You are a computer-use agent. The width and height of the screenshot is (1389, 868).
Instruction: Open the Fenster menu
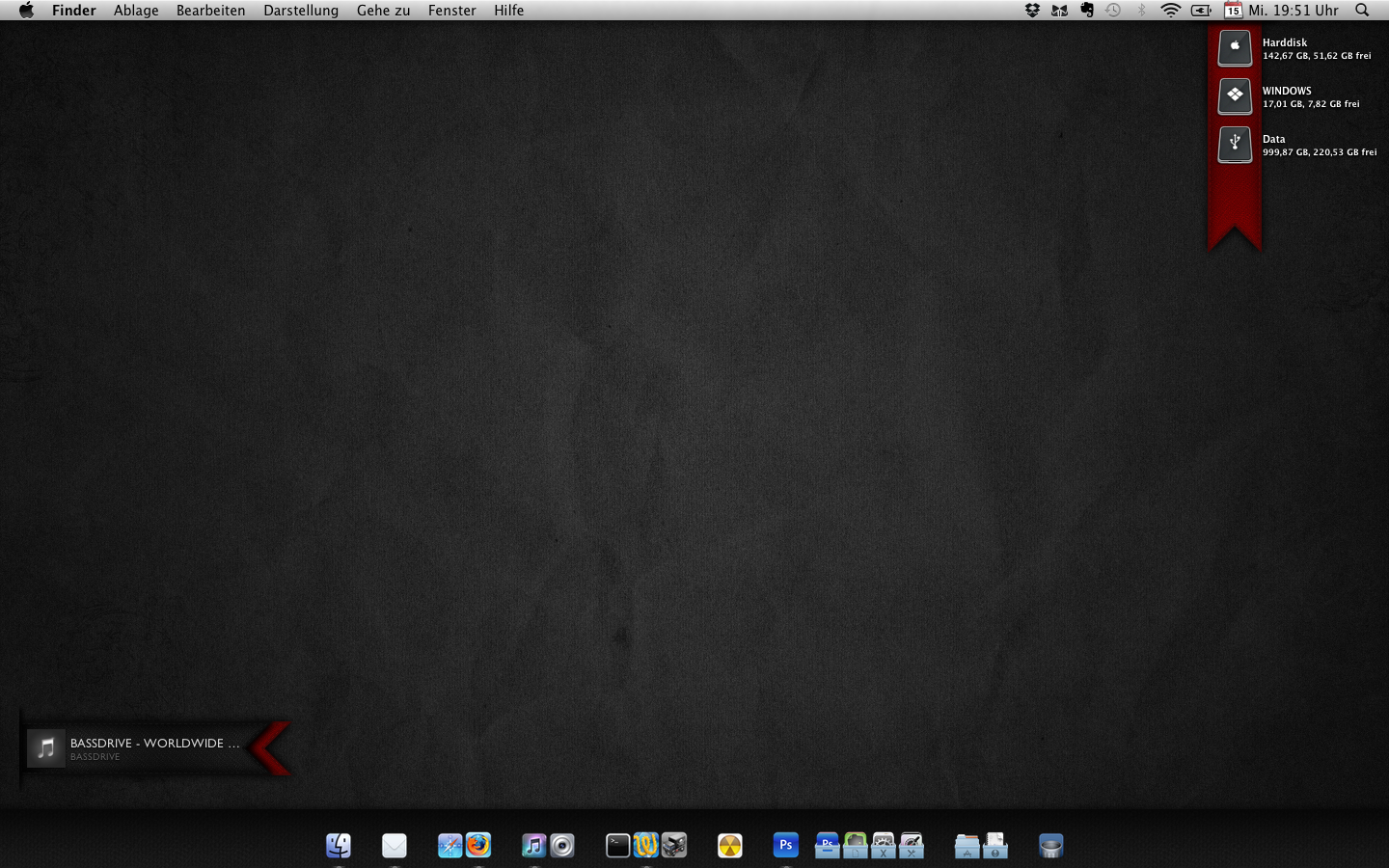452,10
